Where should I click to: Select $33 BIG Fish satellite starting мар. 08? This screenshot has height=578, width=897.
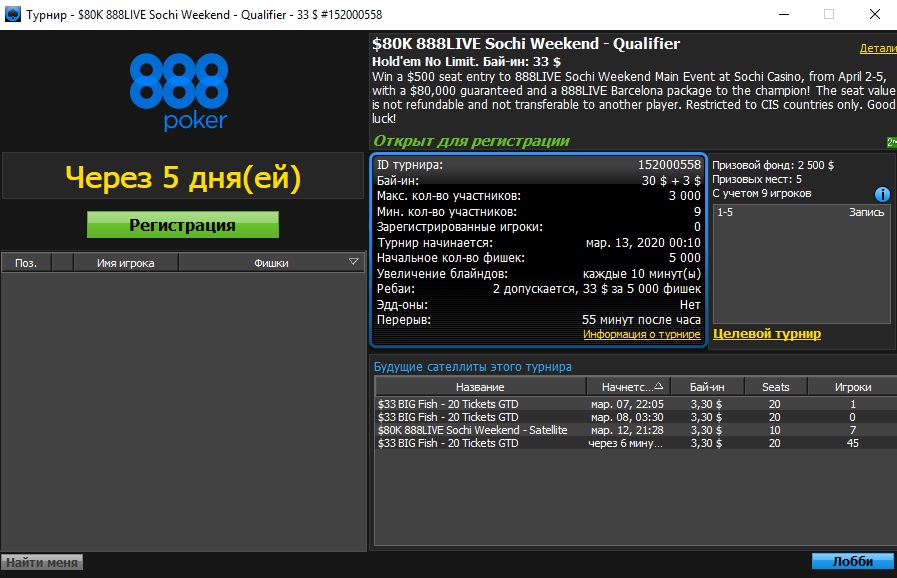click(x=636, y=417)
